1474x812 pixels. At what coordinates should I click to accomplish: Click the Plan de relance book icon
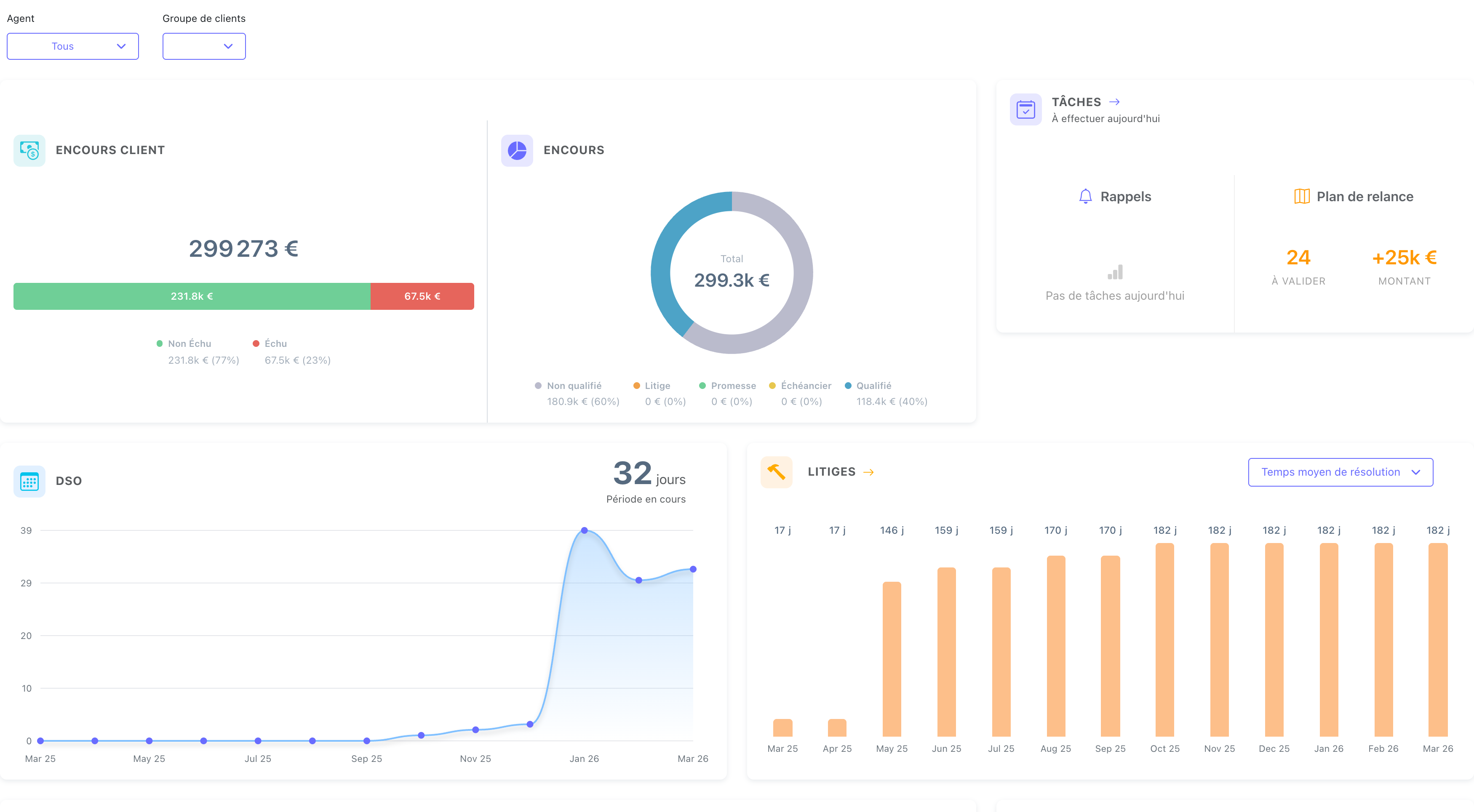(x=1301, y=196)
